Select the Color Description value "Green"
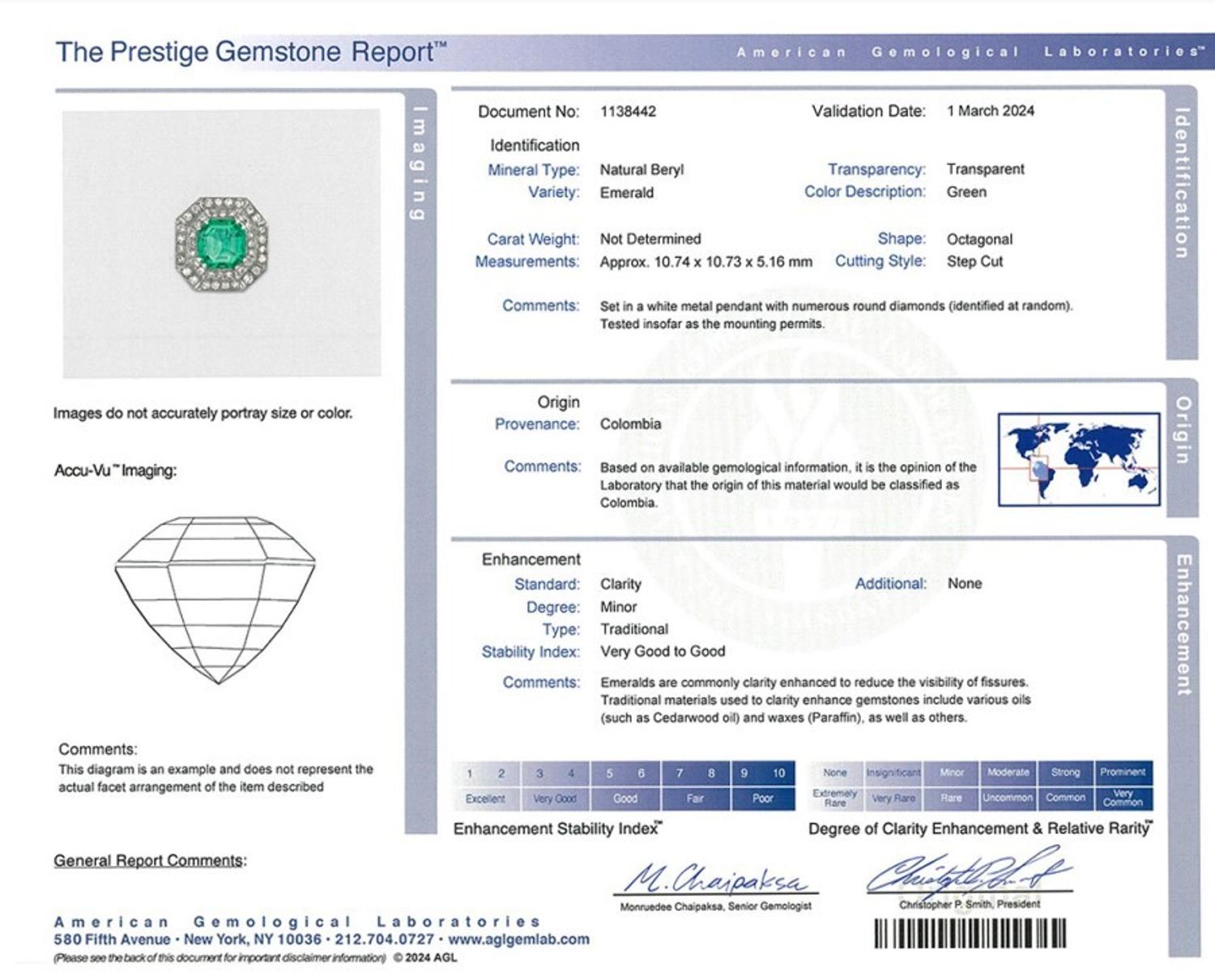Viewport: 1215px width, 980px height. click(x=966, y=192)
